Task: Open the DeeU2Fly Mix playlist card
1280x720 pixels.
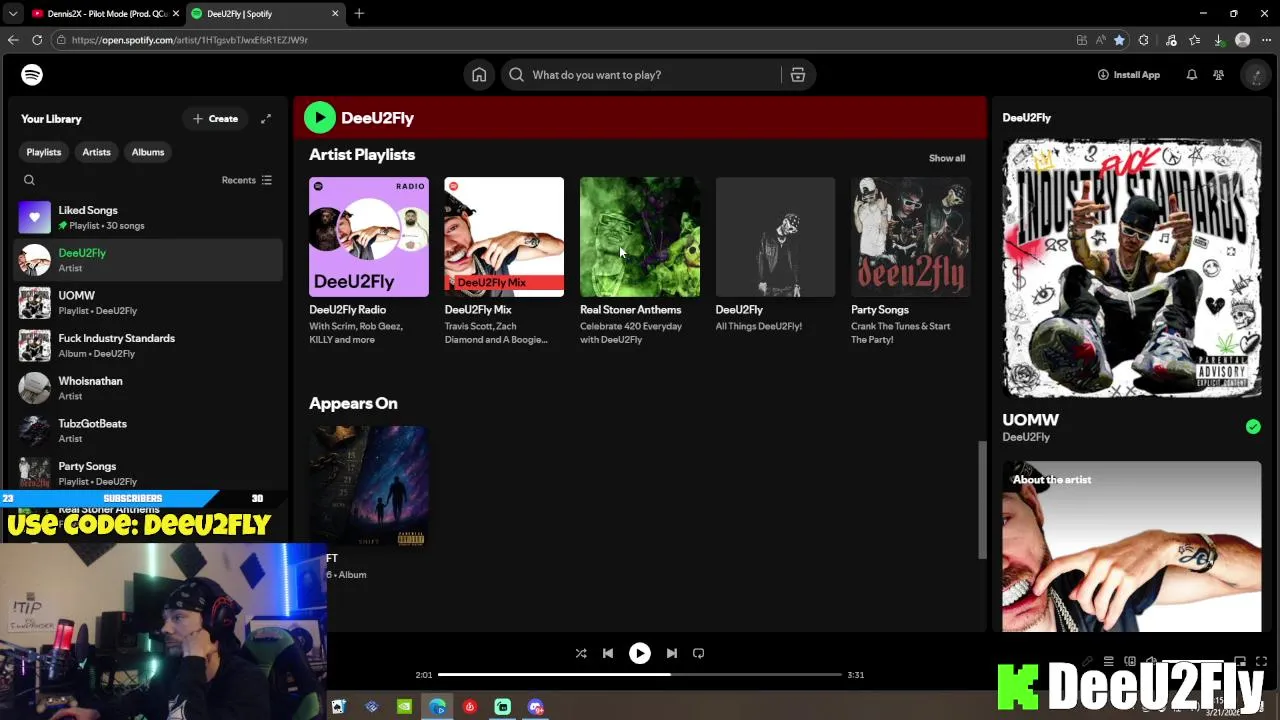Action: [504, 262]
